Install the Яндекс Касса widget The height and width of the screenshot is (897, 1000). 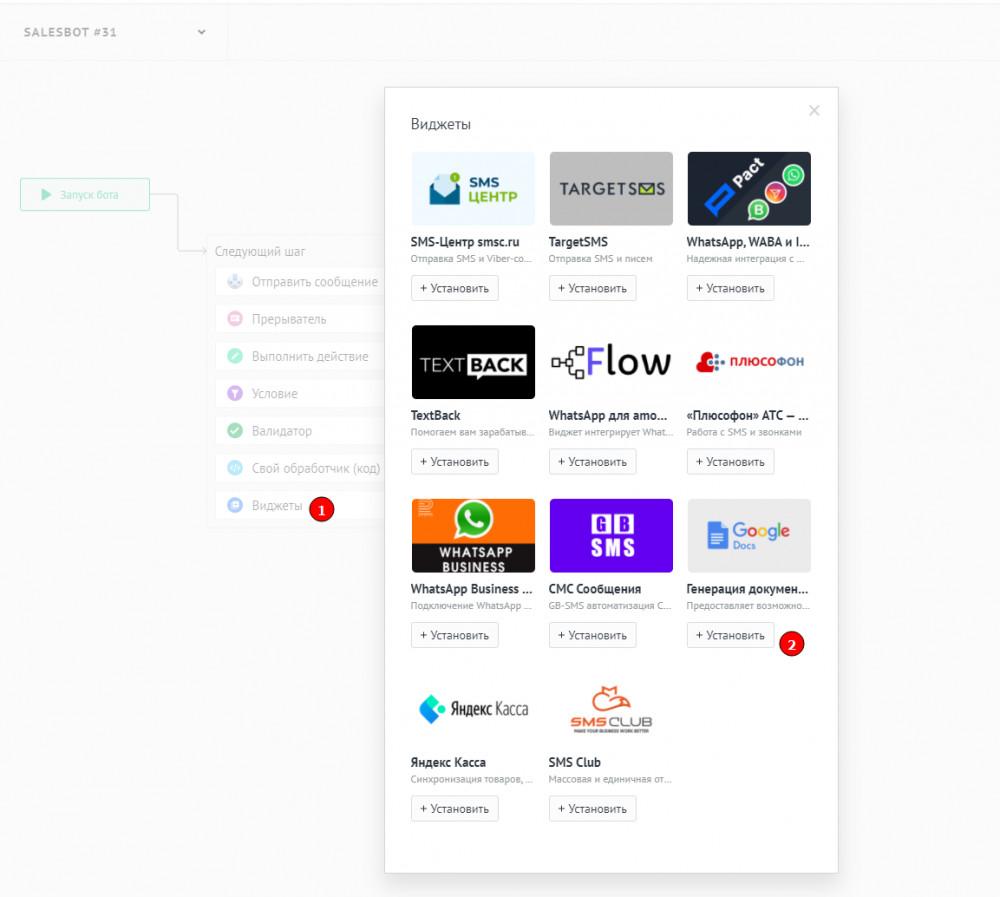[455, 809]
